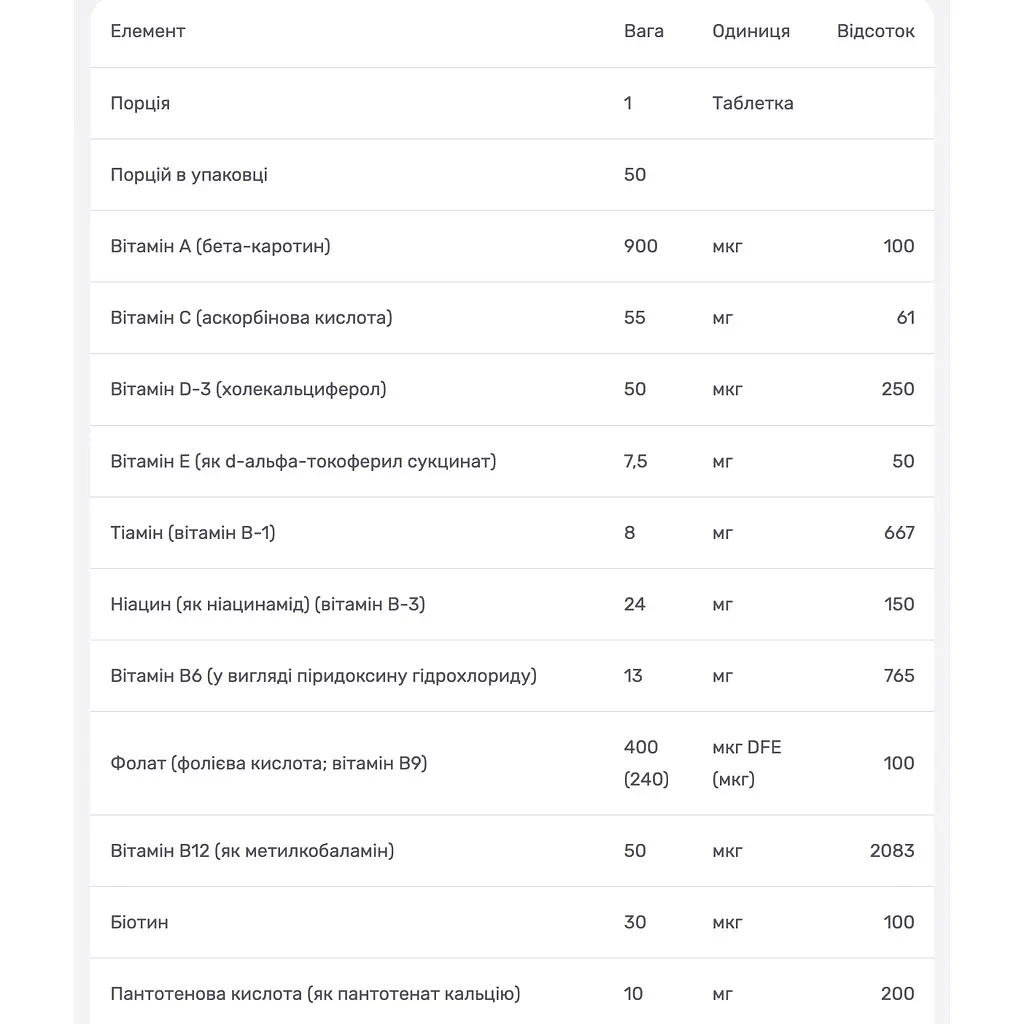The image size is (1024, 1024).
Task: Select the Порцій в упаковці row
Action: (512, 175)
